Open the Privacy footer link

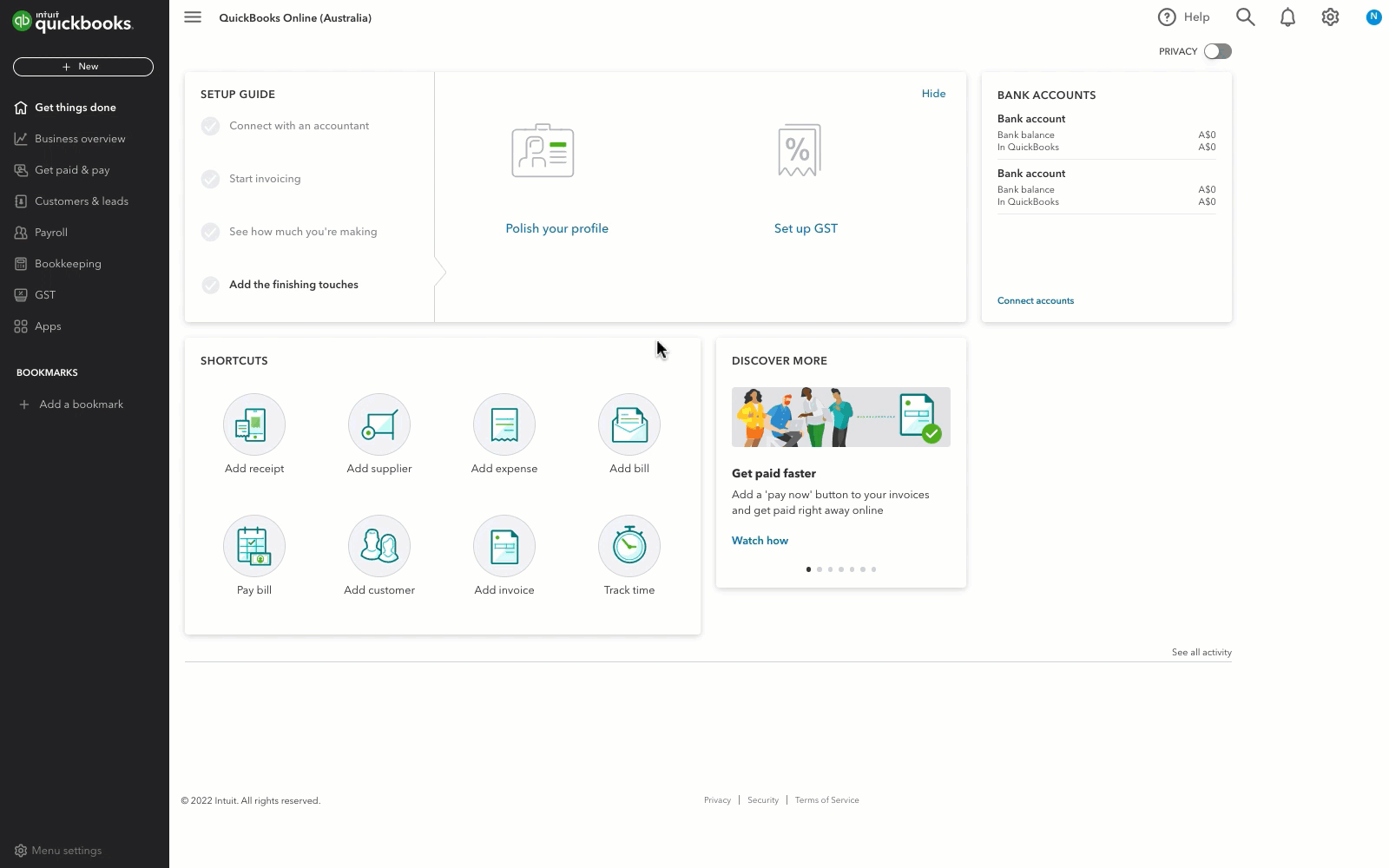coord(717,800)
